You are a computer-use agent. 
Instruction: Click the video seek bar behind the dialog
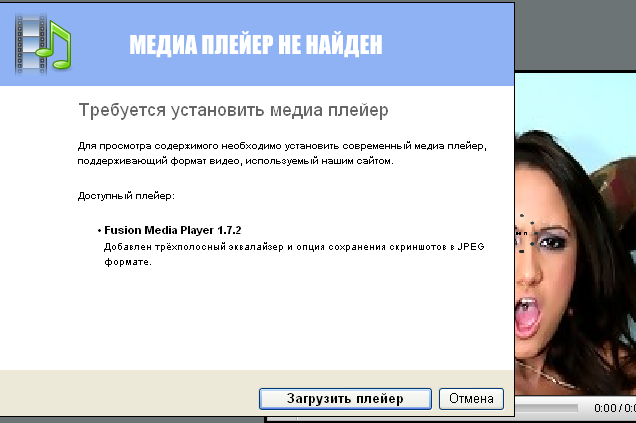pyautogui.click(x=546, y=408)
